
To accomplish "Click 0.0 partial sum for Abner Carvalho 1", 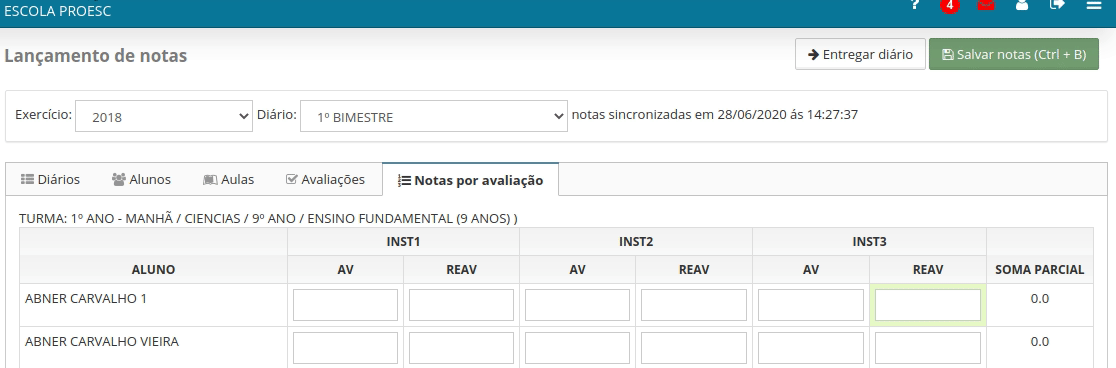I will [x=1040, y=299].
